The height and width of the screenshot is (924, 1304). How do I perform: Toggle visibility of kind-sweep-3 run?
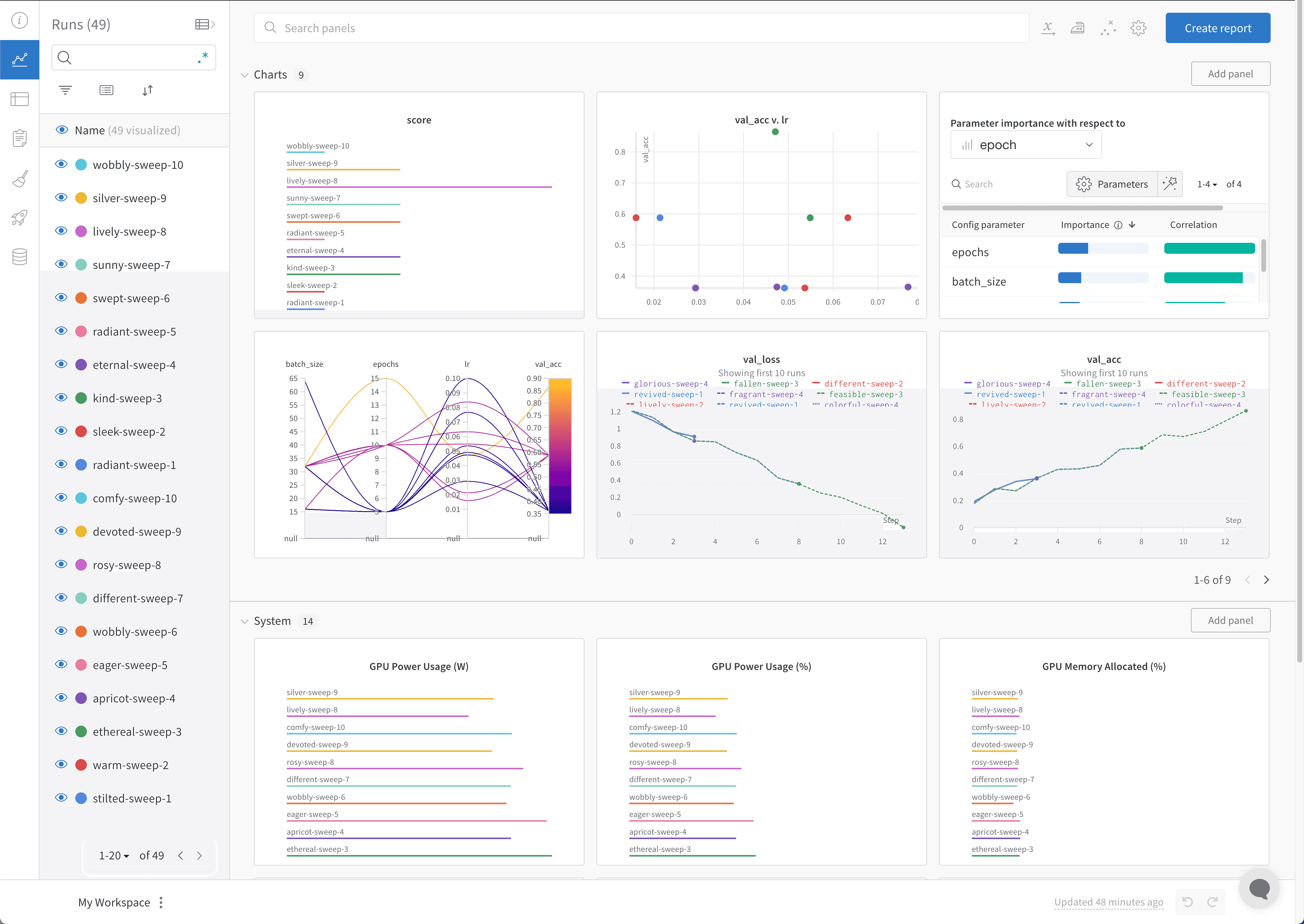62,397
